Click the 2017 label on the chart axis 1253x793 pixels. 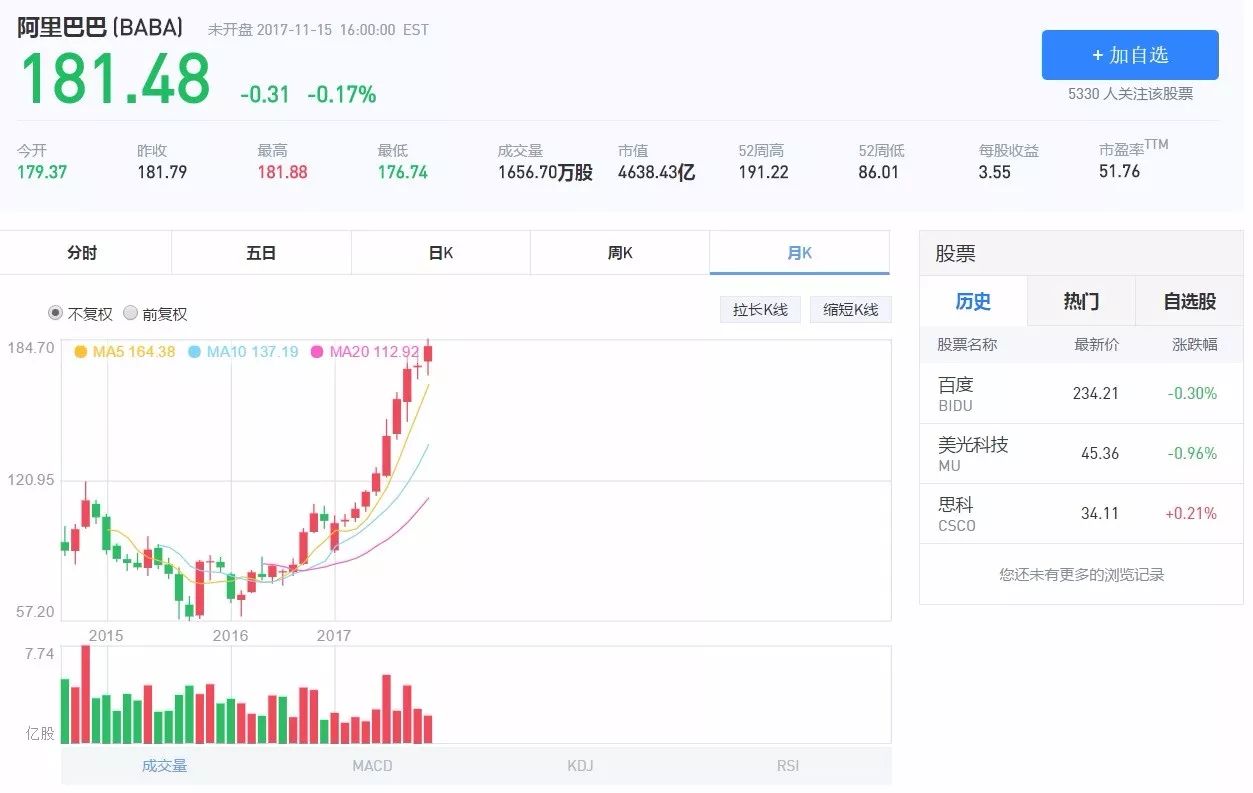[334, 636]
